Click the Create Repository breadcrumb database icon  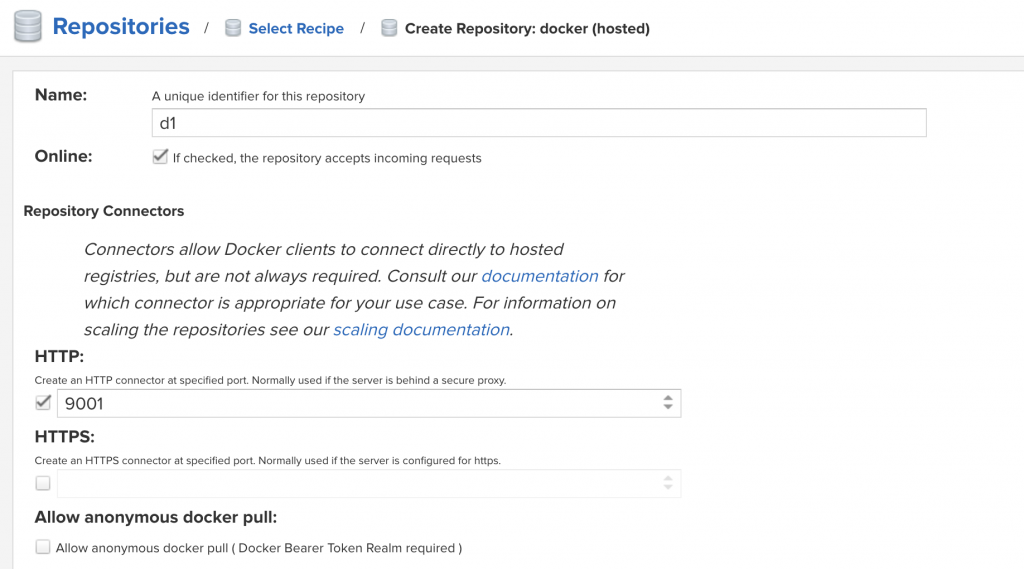click(x=389, y=28)
